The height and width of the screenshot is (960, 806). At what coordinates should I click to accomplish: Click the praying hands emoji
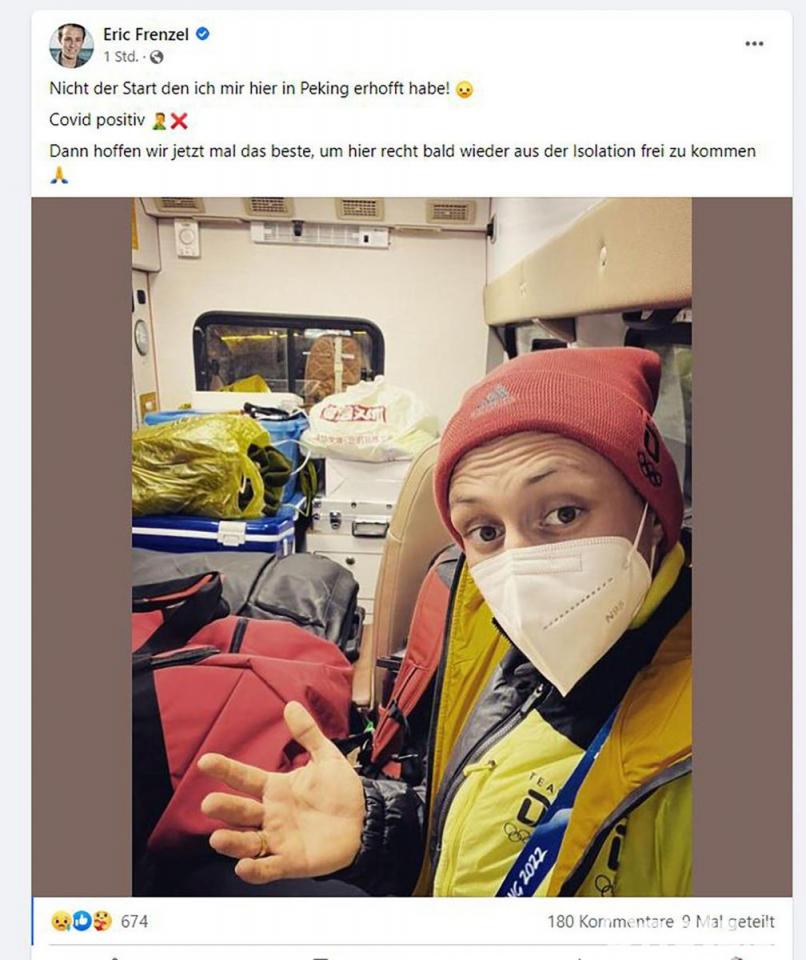pos(59,176)
